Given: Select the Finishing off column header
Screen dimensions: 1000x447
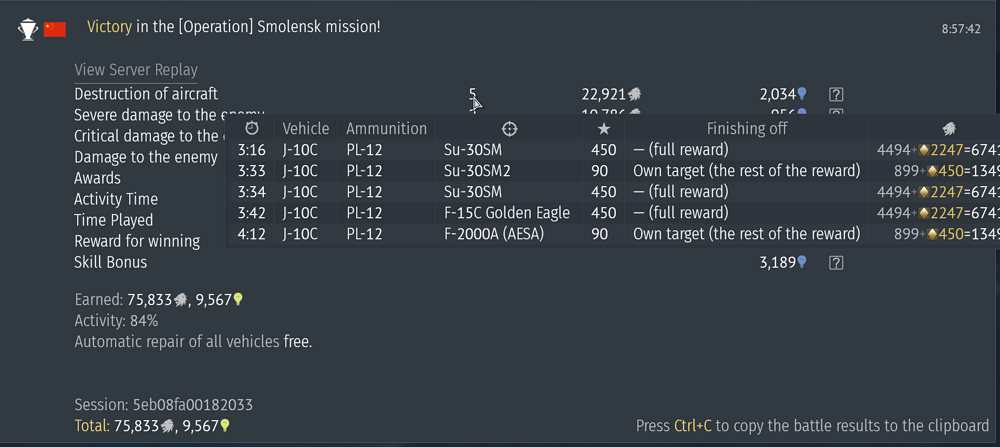Looking at the screenshot, I should click(746, 128).
